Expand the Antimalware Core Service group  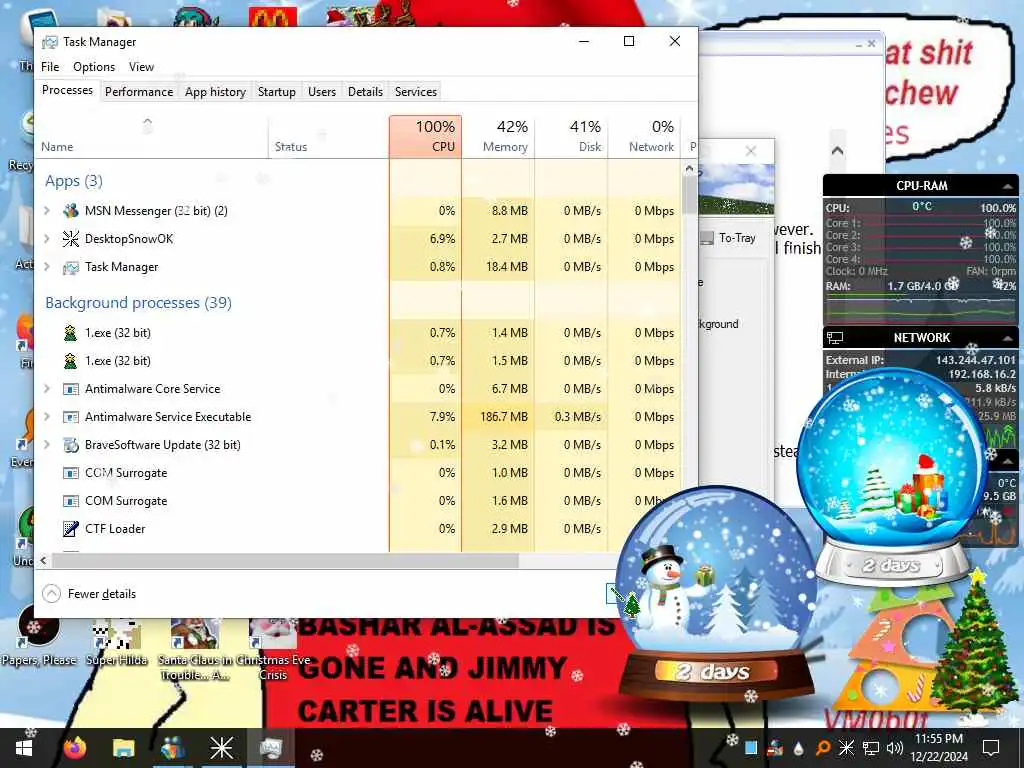pos(47,389)
